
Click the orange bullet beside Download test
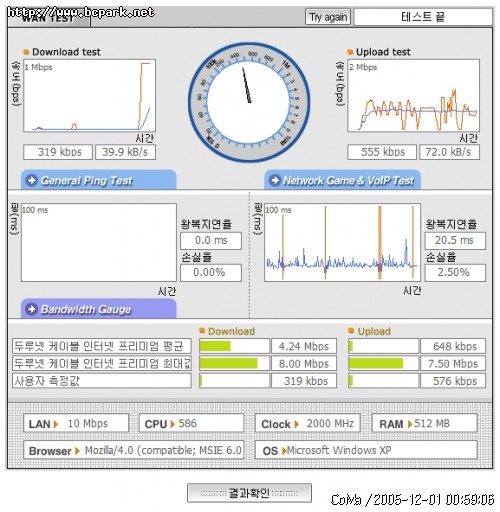pyautogui.click(x=26, y=52)
